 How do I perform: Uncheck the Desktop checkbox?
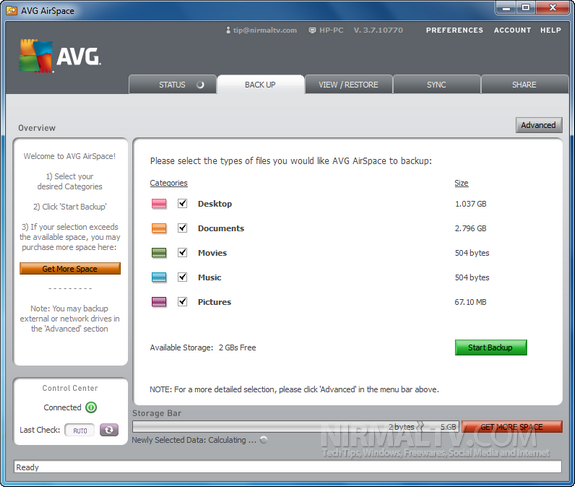pyautogui.click(x=182, y=203)
